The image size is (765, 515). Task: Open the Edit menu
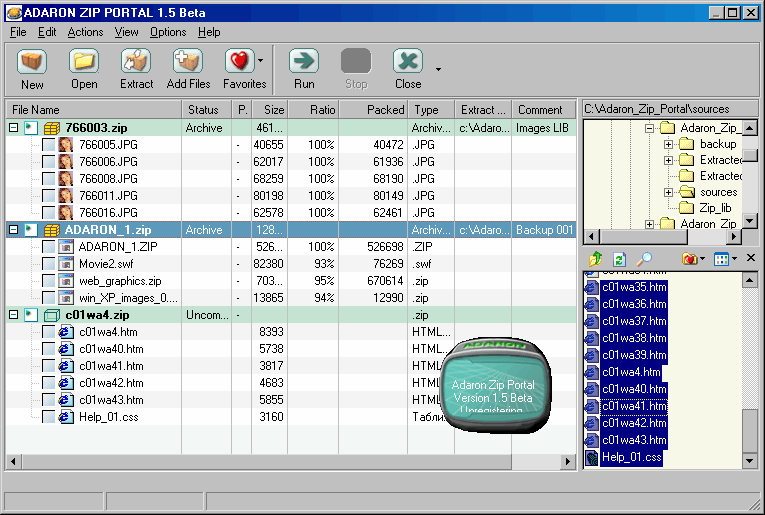click(x=47, y=32)
